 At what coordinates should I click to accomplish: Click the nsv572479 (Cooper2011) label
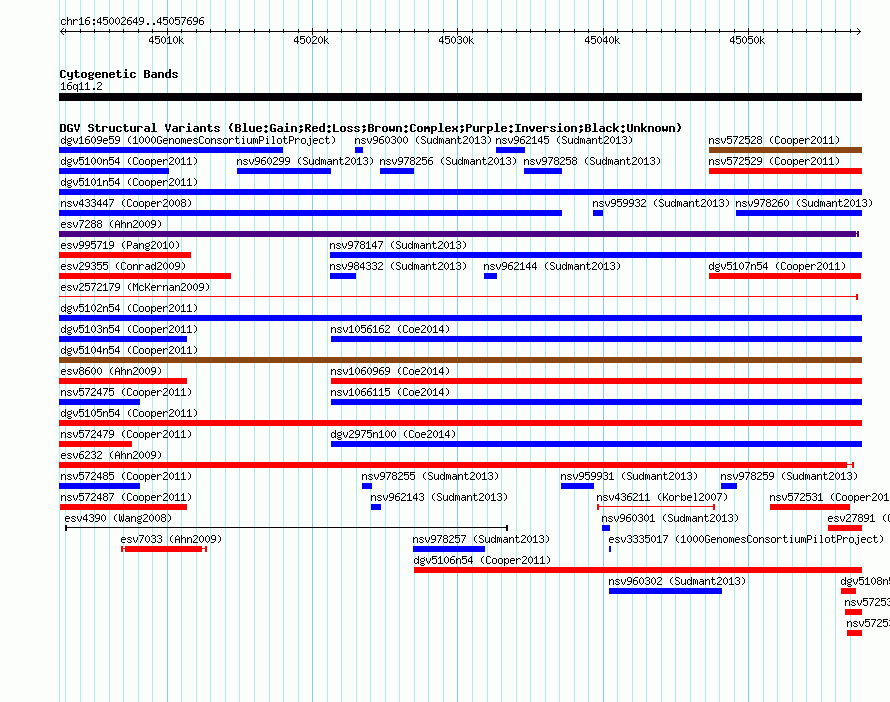click(126, 434)
